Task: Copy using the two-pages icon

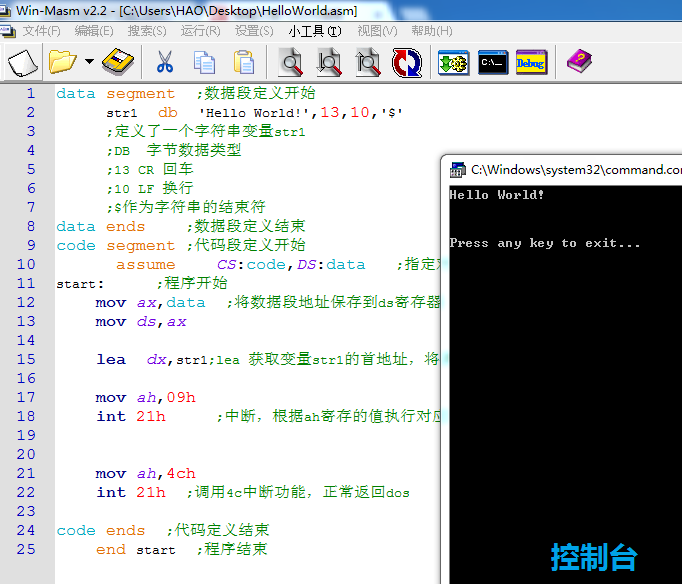Action: pos(204,62)
